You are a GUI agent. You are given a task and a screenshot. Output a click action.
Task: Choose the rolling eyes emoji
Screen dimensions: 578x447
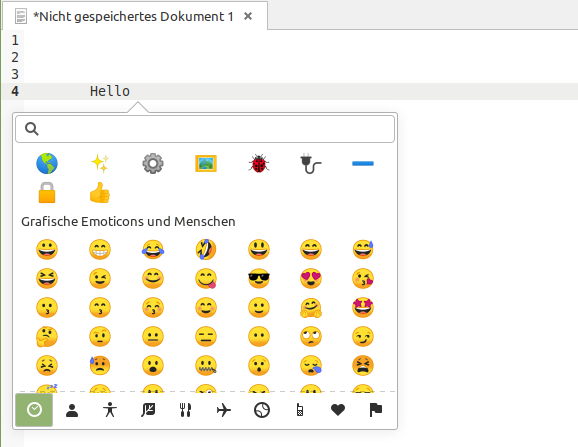coord(311,337)
